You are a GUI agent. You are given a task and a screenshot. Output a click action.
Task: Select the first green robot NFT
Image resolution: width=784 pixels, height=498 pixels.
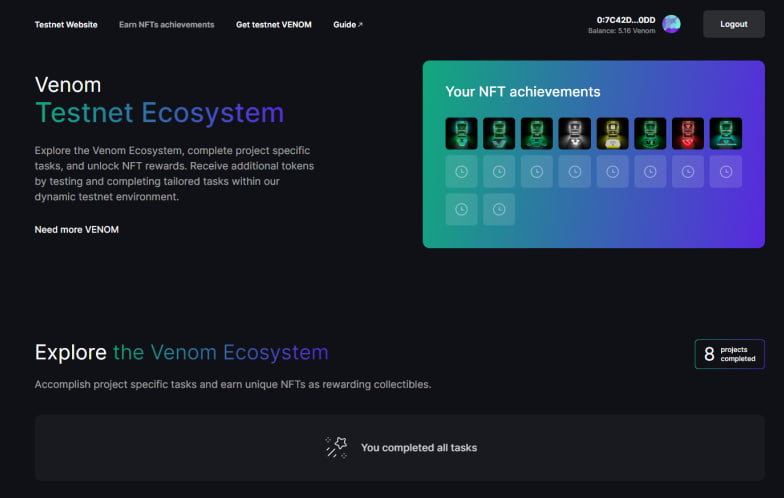[461, 134]
